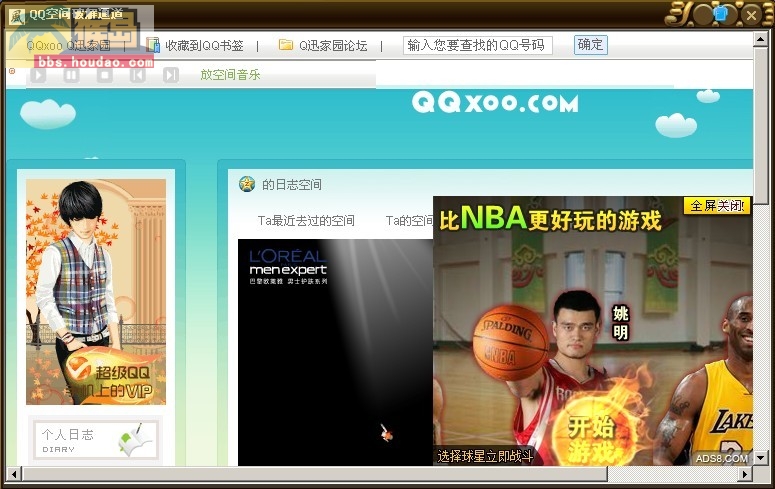
Task: Open the 个人日志 DIARY section
Action: (x=95, y=440)
